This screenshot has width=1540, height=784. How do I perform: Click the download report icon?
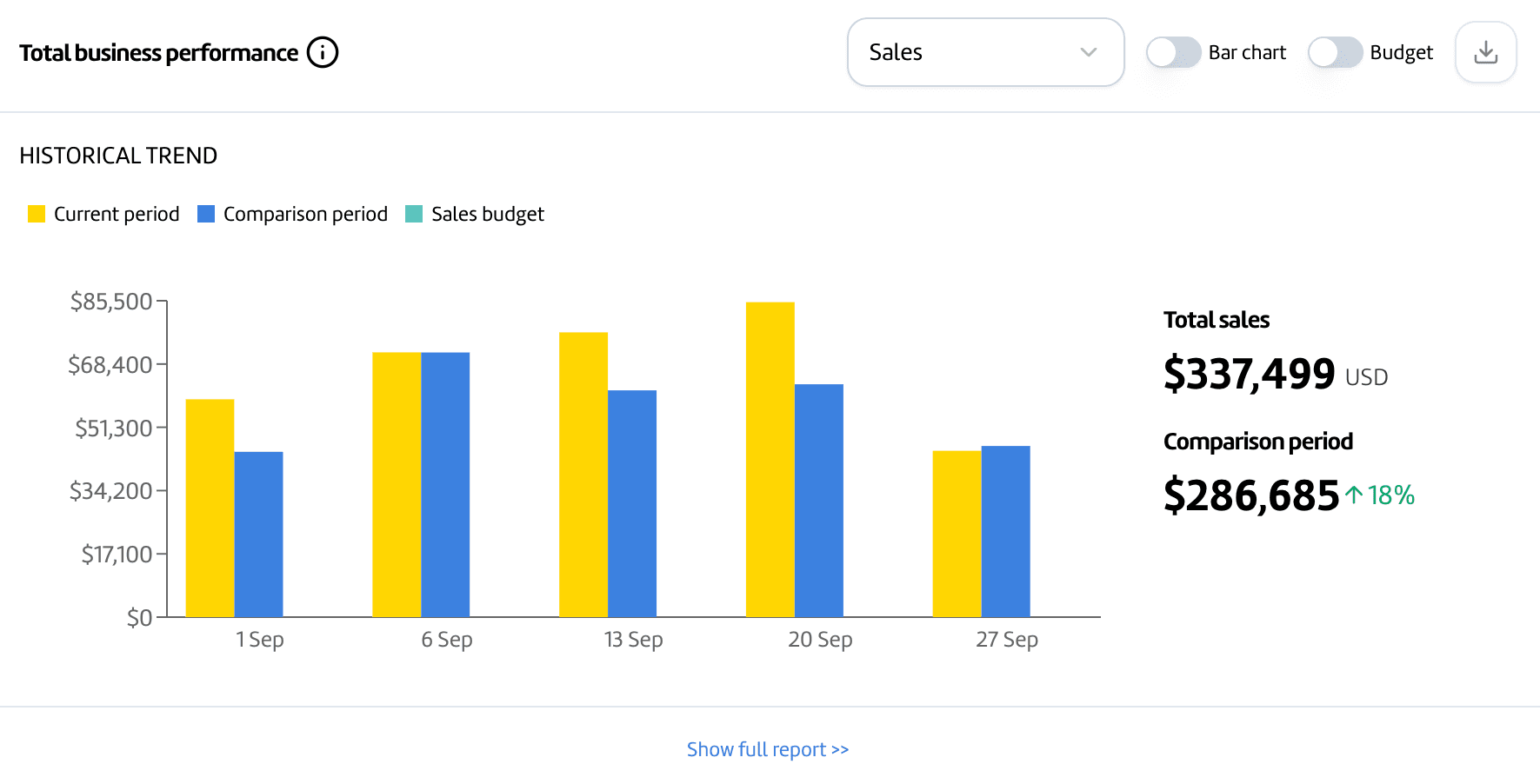[x=1485, y=52]
